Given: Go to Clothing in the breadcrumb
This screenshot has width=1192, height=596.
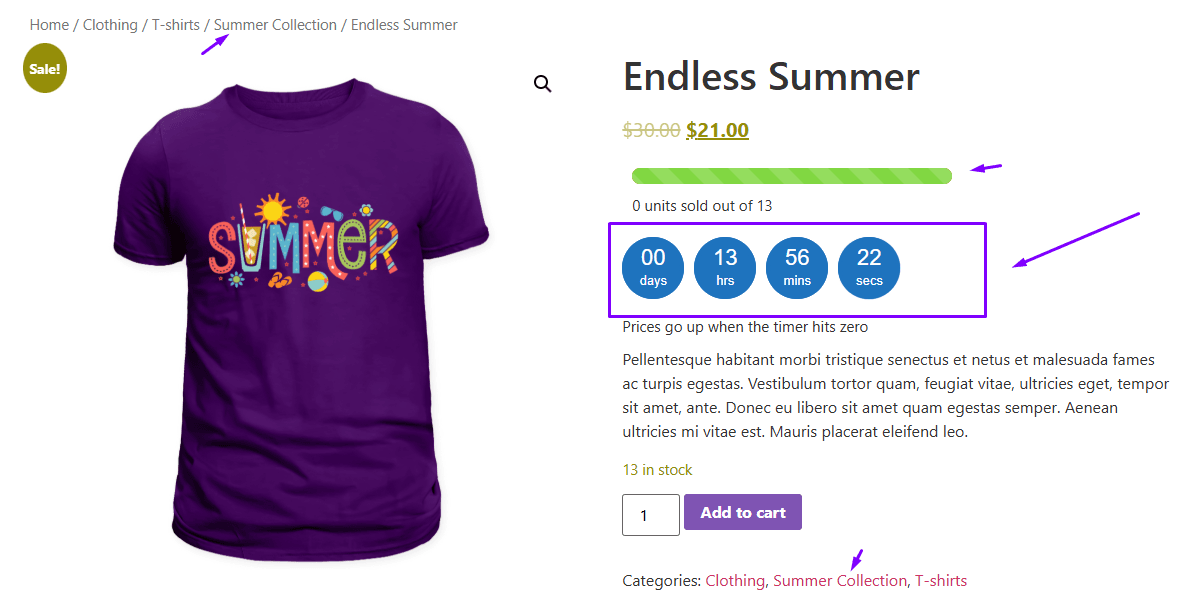Looking at the screenshot, I should [x=110, y=25].
